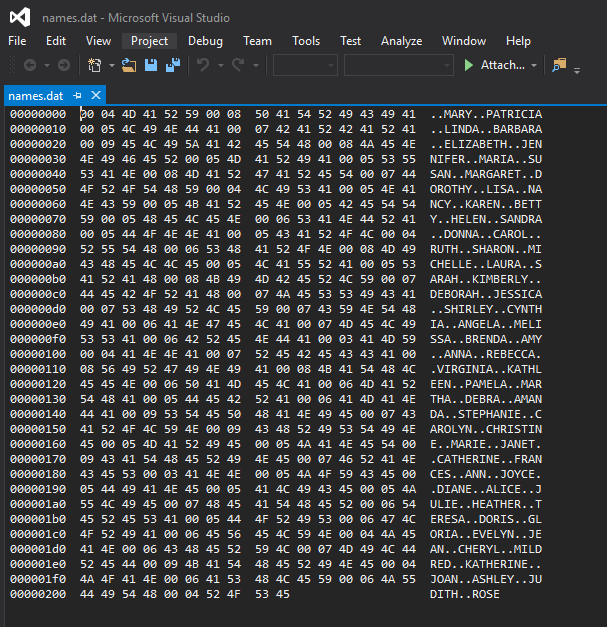Expand the Attach button dropdown arrow
Viewport: 607px width, 627px height.
coord(534,65)
